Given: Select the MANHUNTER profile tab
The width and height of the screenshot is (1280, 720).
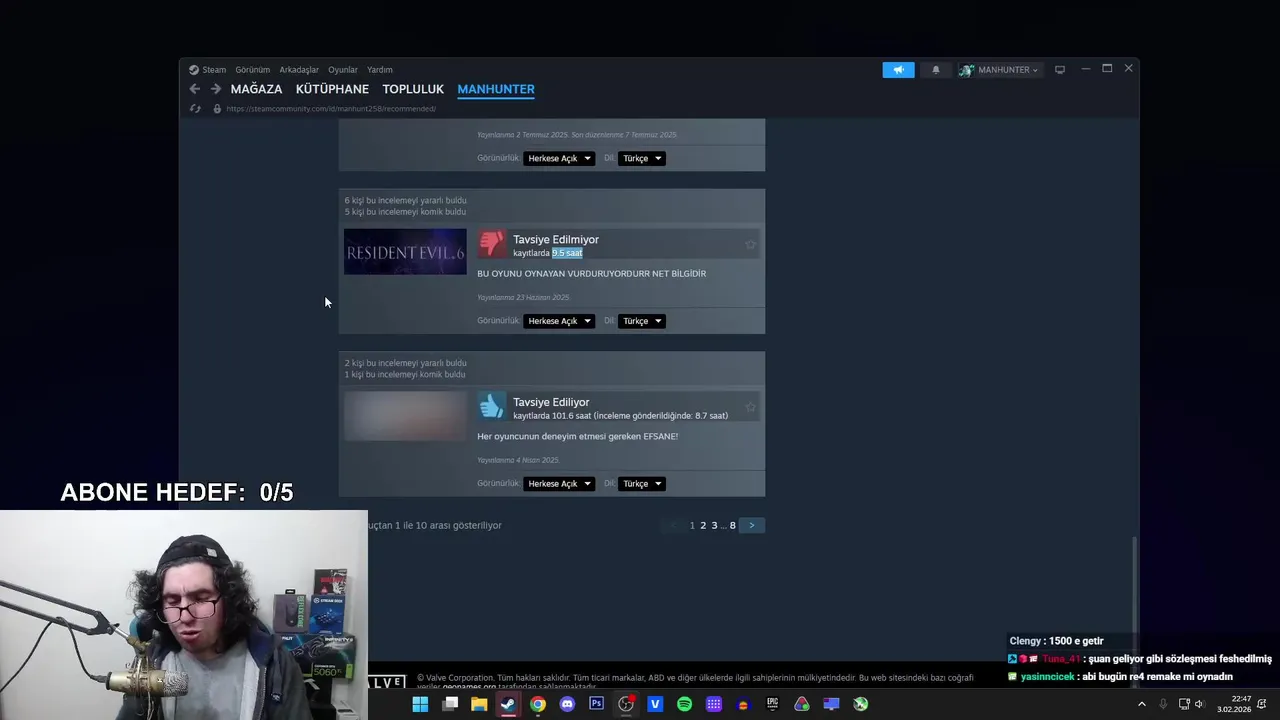Looking at the screenshot, I should point(496,89).
